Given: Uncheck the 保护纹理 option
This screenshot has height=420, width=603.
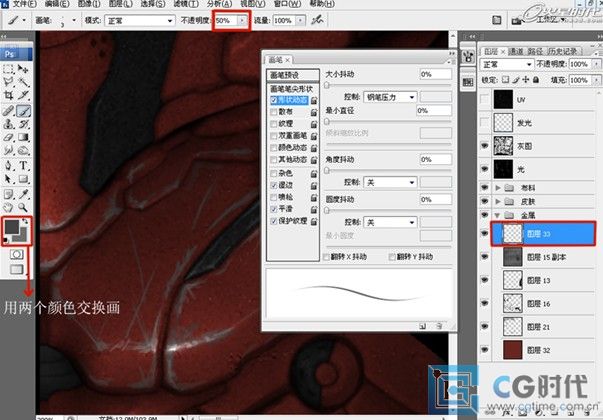Looking at the screenshot, I should coord(274,221).
